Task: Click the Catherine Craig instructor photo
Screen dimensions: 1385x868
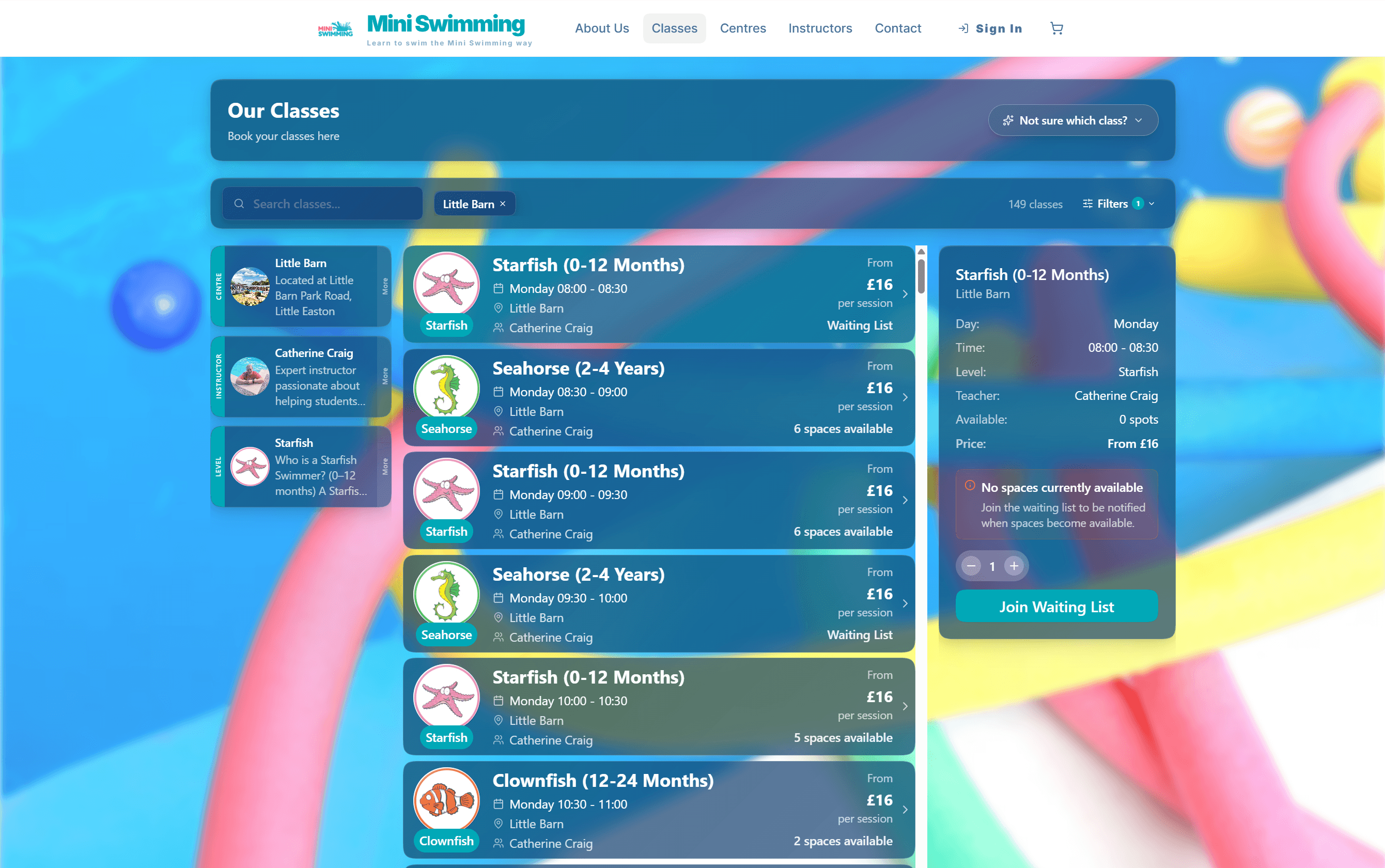Action: click(250, 377)
